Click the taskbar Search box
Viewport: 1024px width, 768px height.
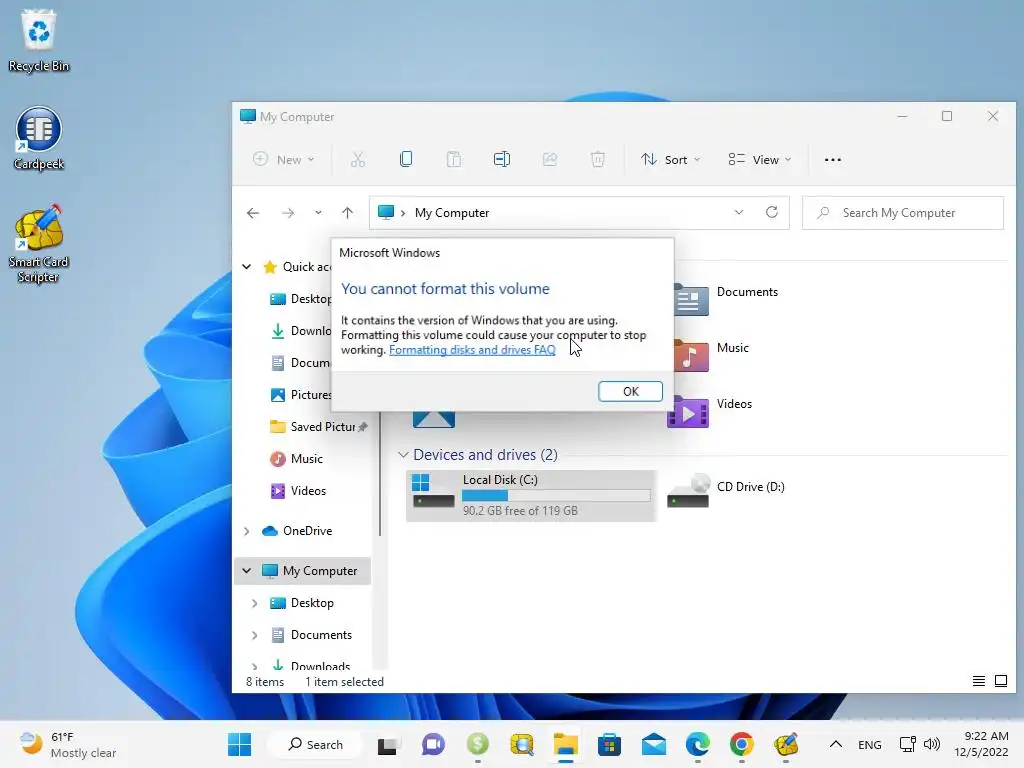[x=315, y=744]
